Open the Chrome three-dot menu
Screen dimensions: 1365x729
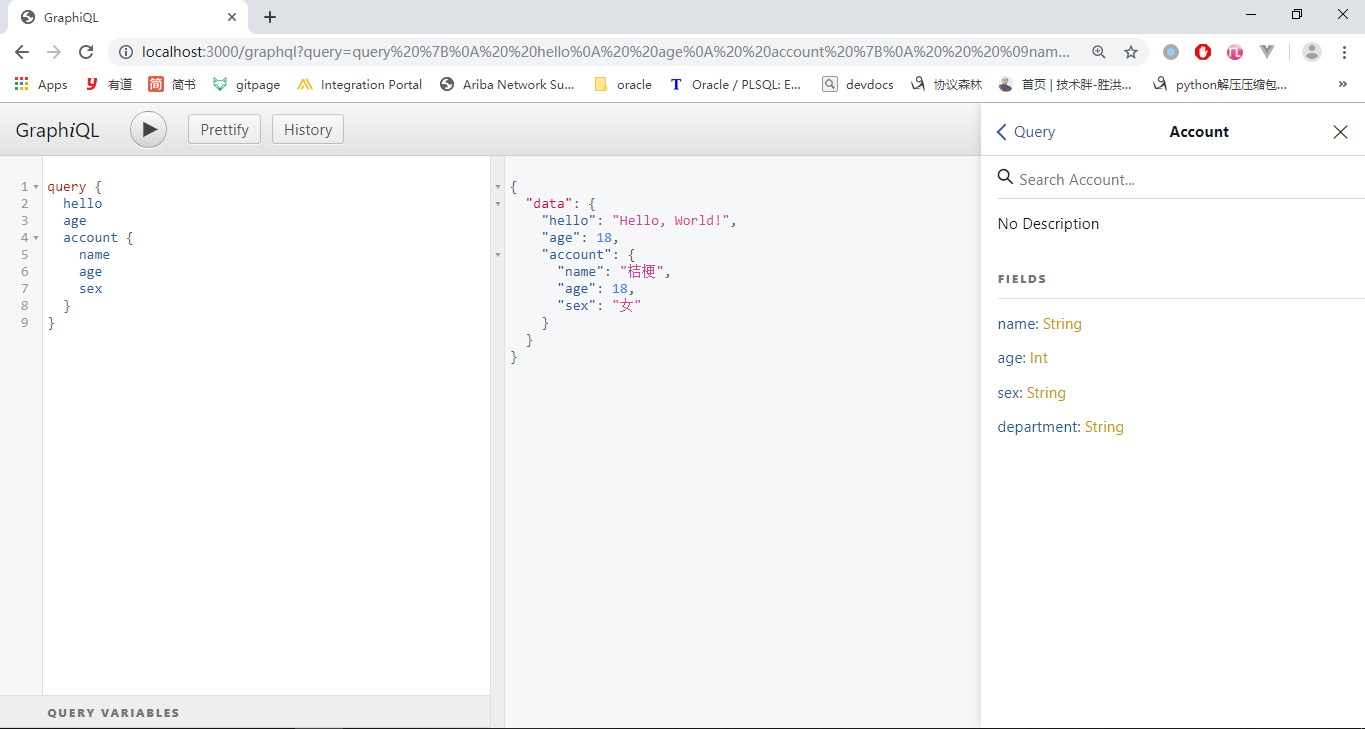pos(1344,52)
